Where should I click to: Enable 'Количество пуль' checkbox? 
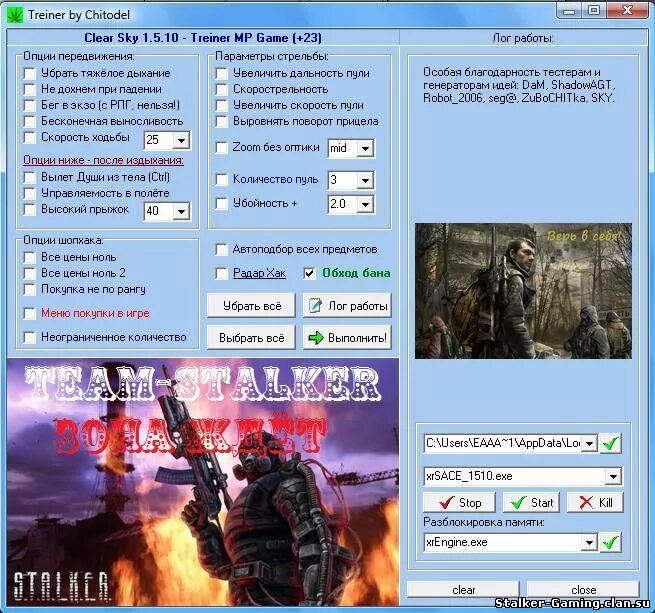tap(221, 180)
